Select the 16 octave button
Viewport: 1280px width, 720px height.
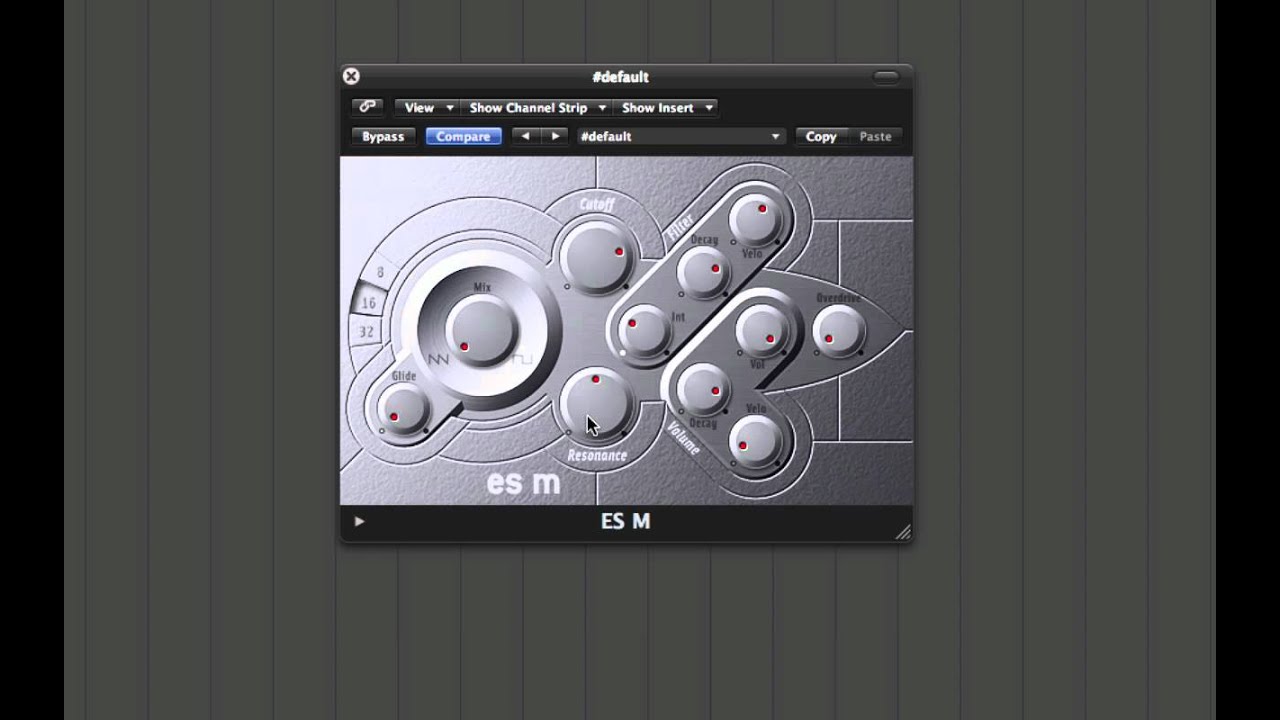click(369, 302)
